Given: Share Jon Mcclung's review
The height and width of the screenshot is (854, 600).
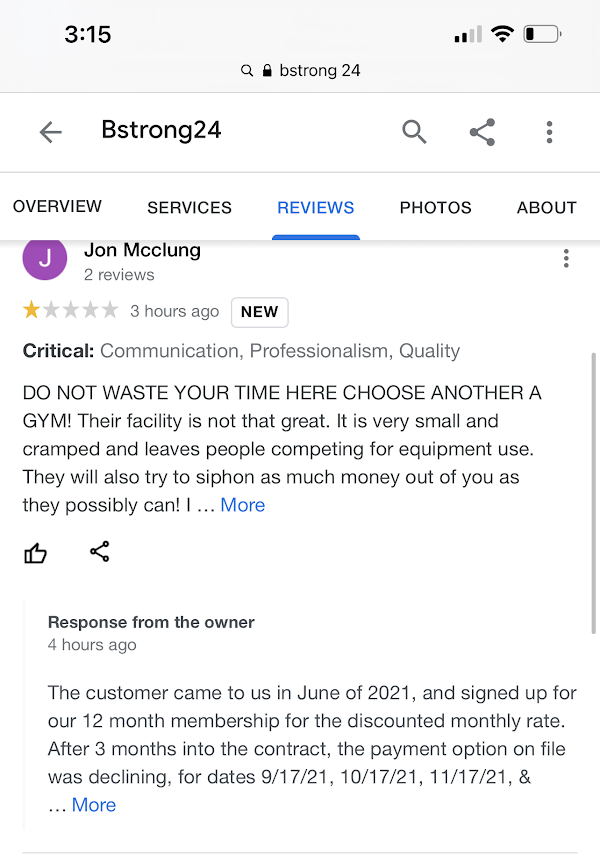Looking at the screenshot, I should tap(100, 552).
